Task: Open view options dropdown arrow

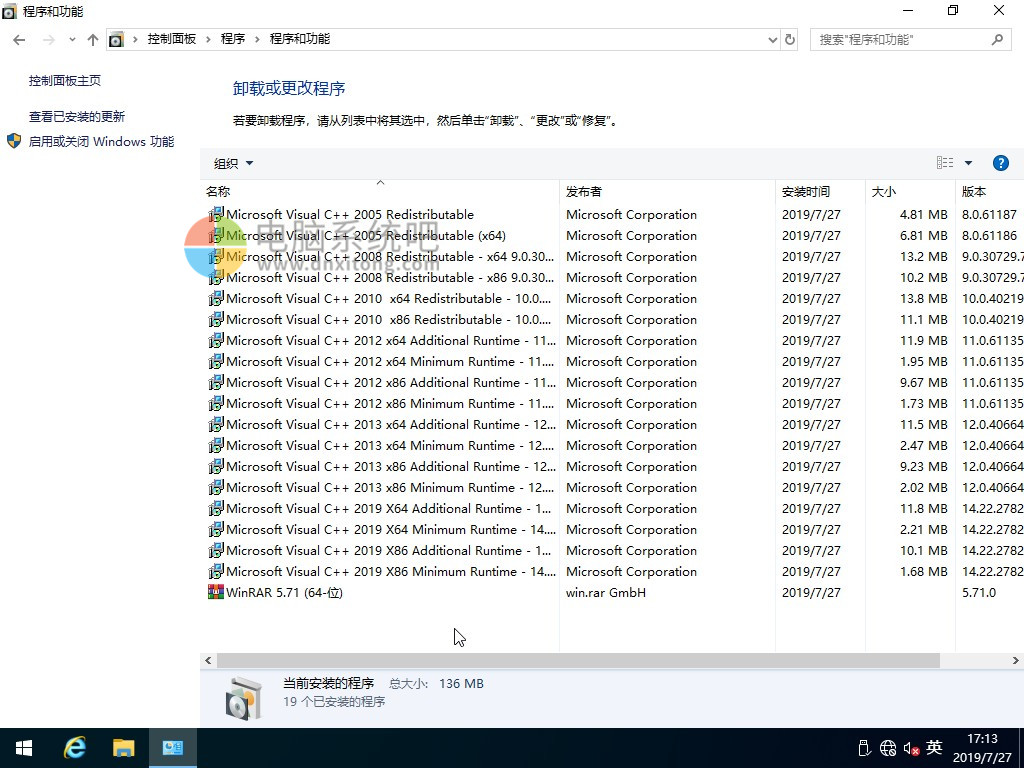Action: coord(968,163)
